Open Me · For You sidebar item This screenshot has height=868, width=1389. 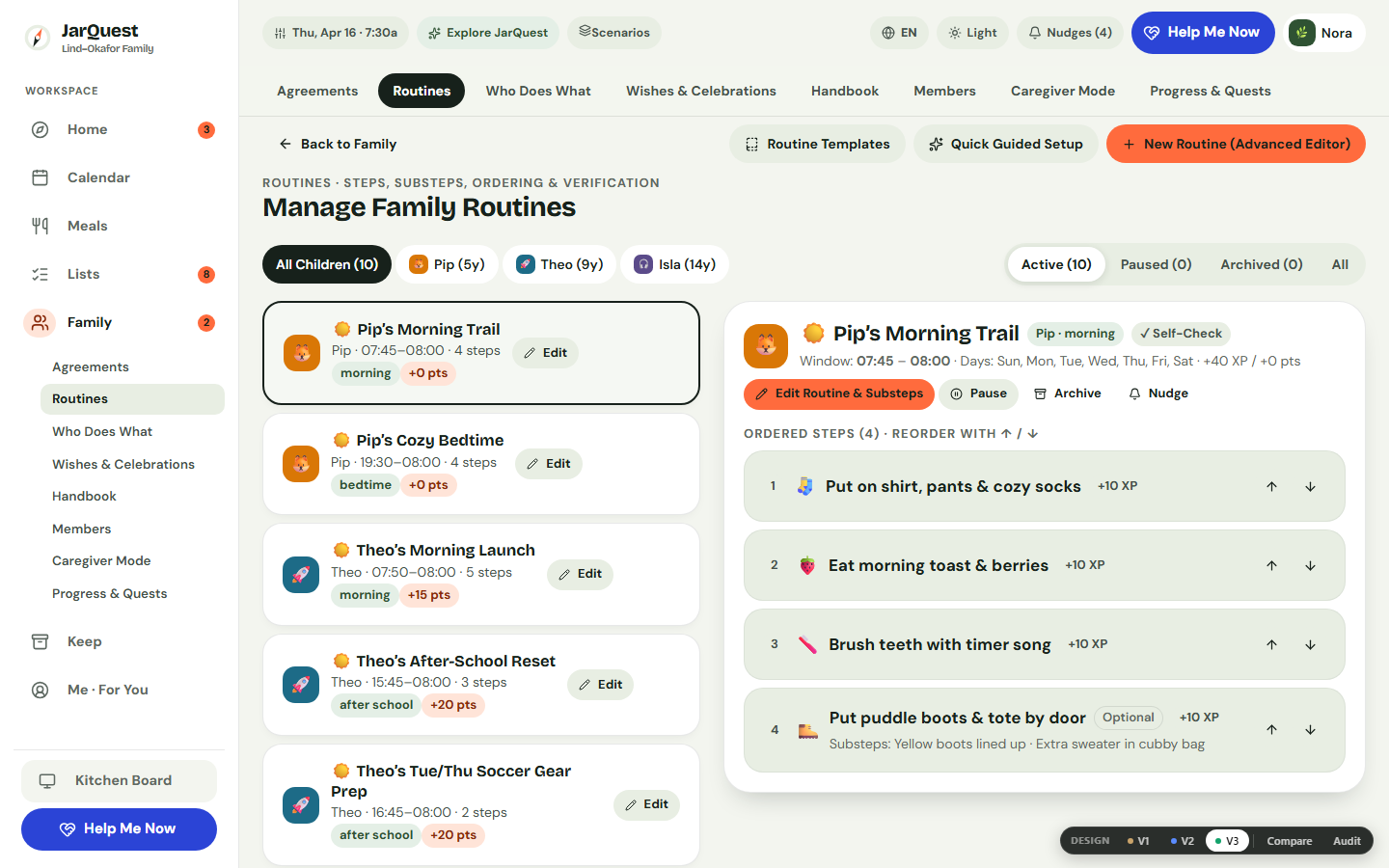tap(123, 690)
